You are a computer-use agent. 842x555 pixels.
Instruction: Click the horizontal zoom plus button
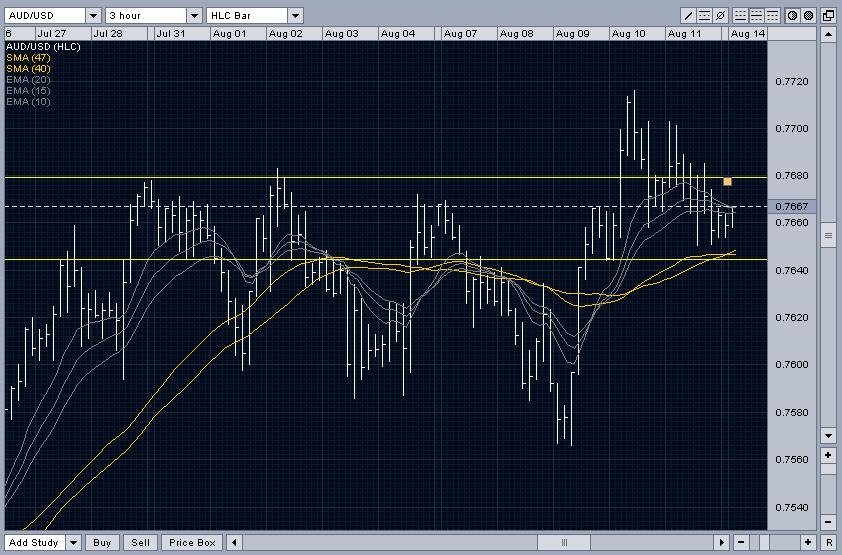click(x=808, y=542)
